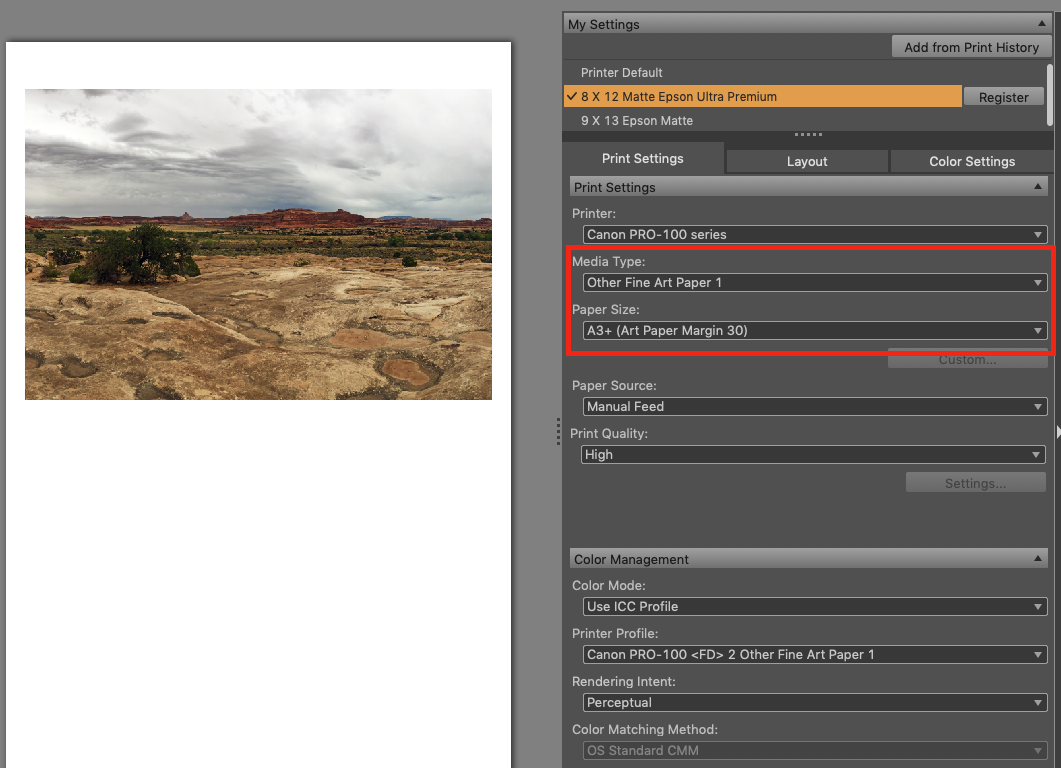
Task: Open the Printer dropdown
Action: [x=814, y=235]
